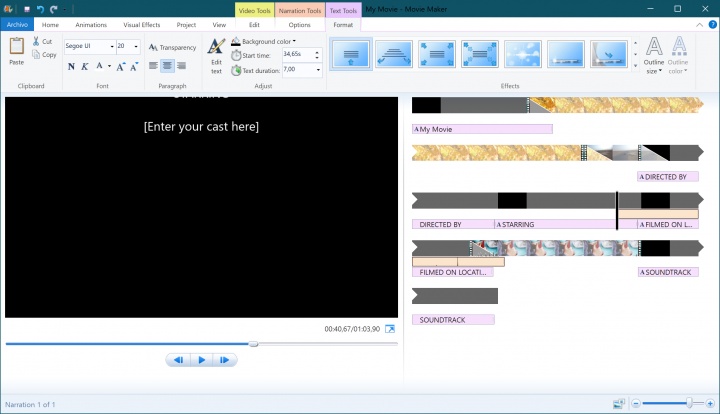Change thumbnail size icon in status bar
This screenshot has width=720, height=414.
point(619,403)
